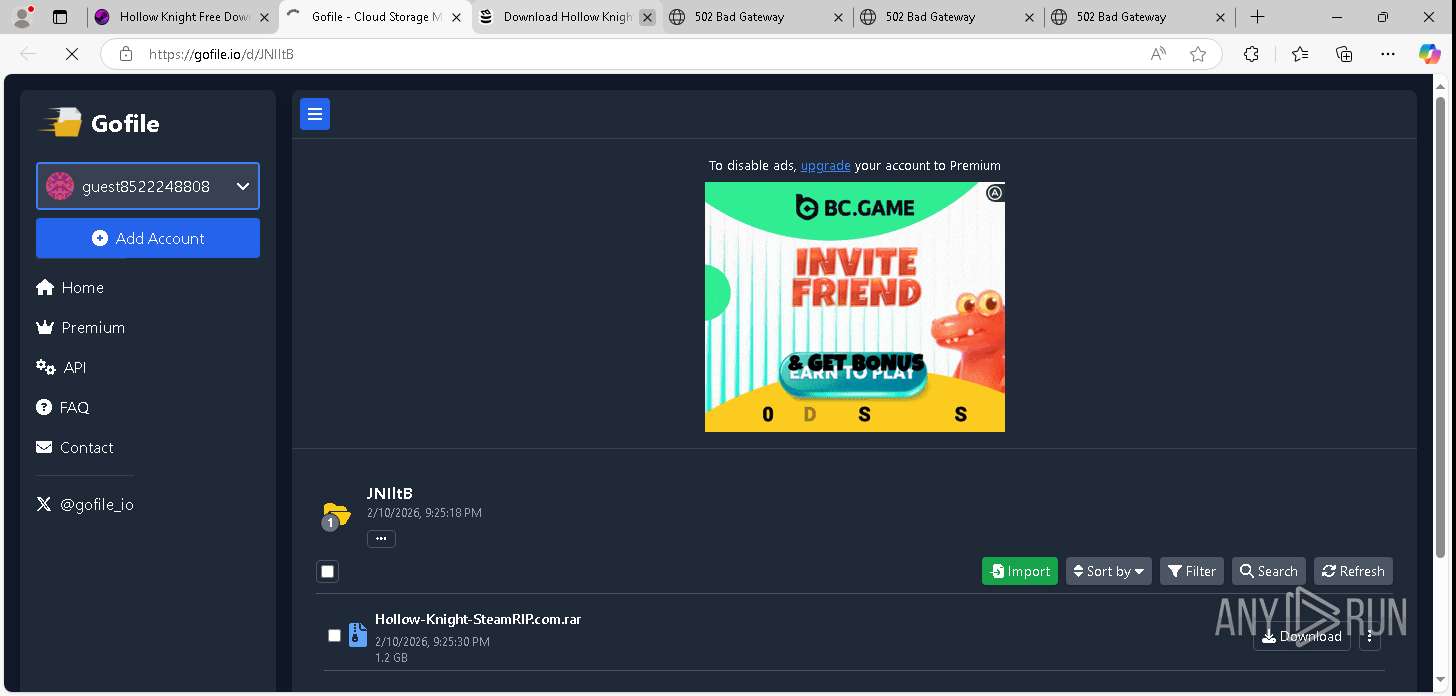Image resolution: width=1456 pixels, height=696 pixels.
Task: Click the Gofile logo icon
Action: click(x=61, y=123)
